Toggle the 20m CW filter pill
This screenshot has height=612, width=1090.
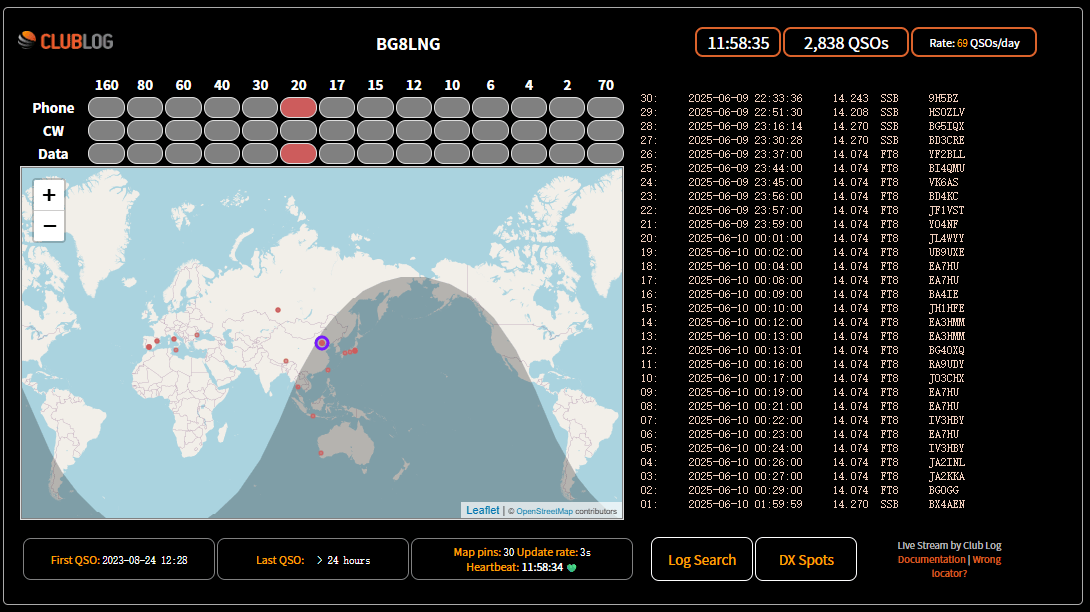[x=298, y=131]
